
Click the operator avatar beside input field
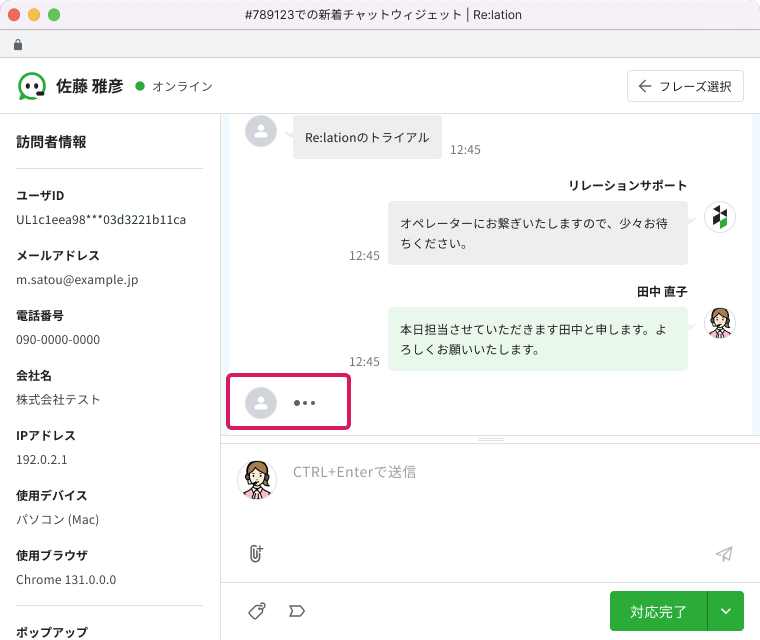256,478
